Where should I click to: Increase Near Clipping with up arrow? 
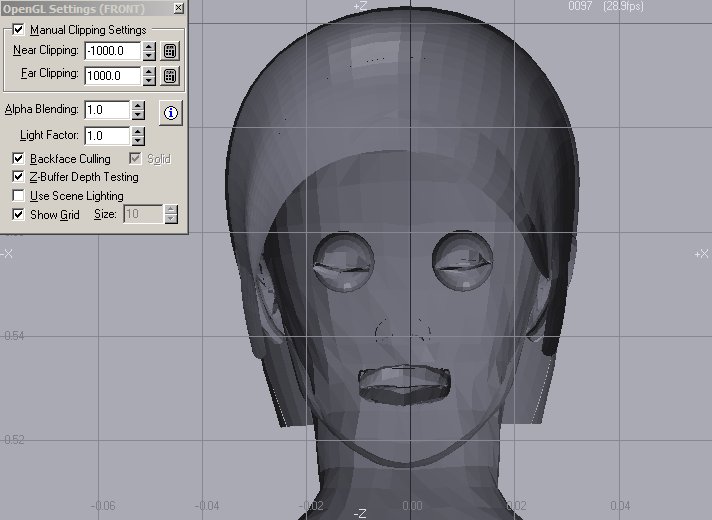tap(149, 46)
